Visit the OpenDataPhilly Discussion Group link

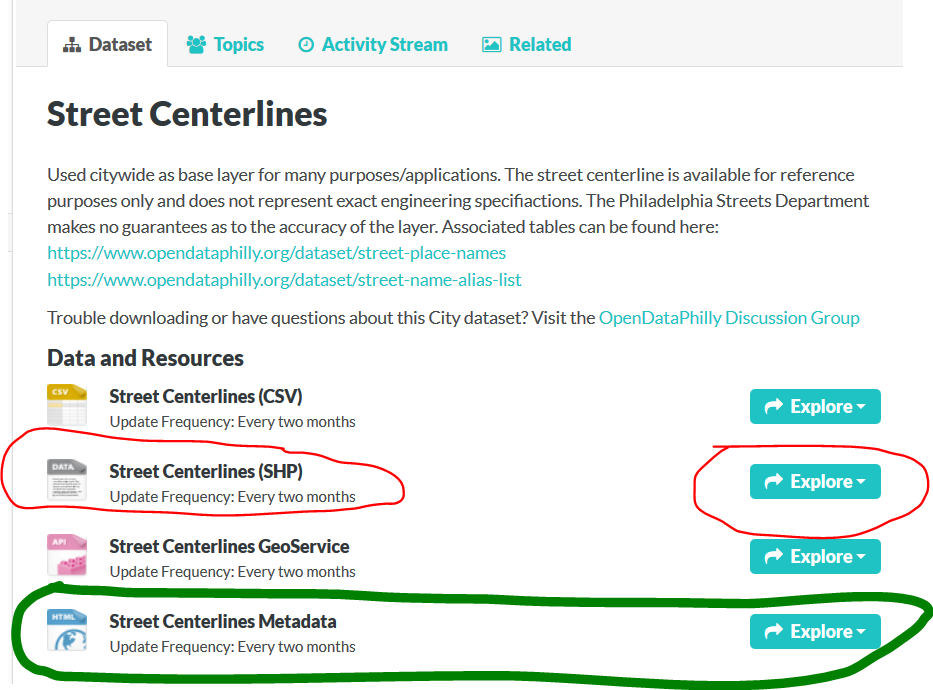point(729,318)
